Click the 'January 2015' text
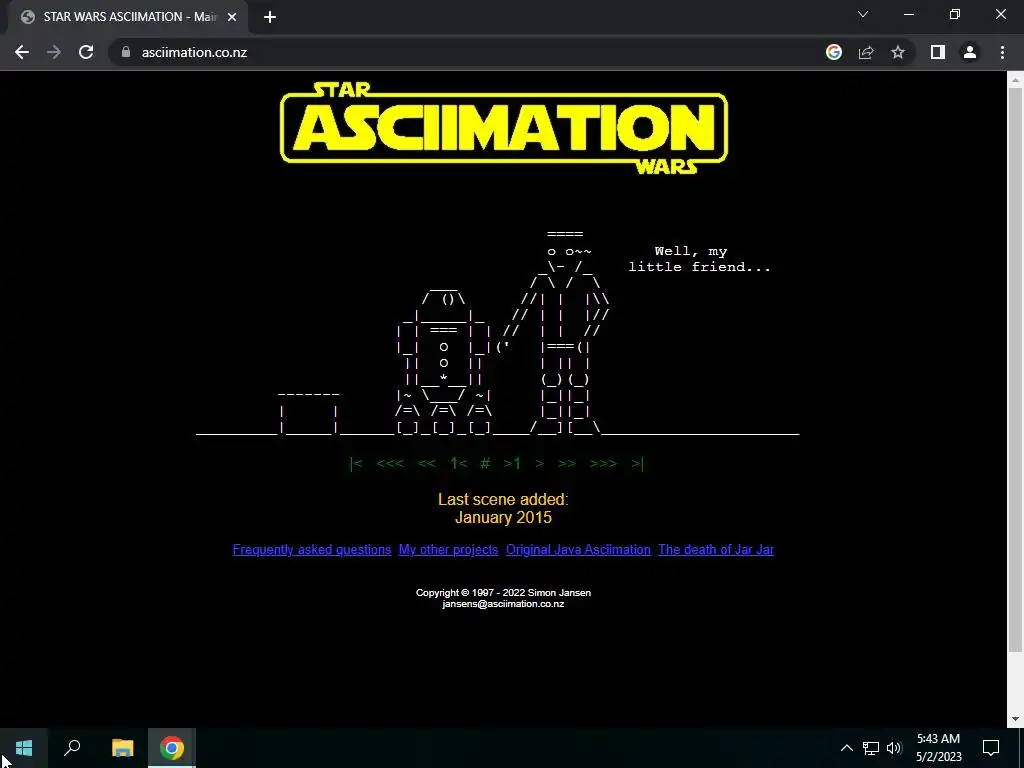 (503, 518)
